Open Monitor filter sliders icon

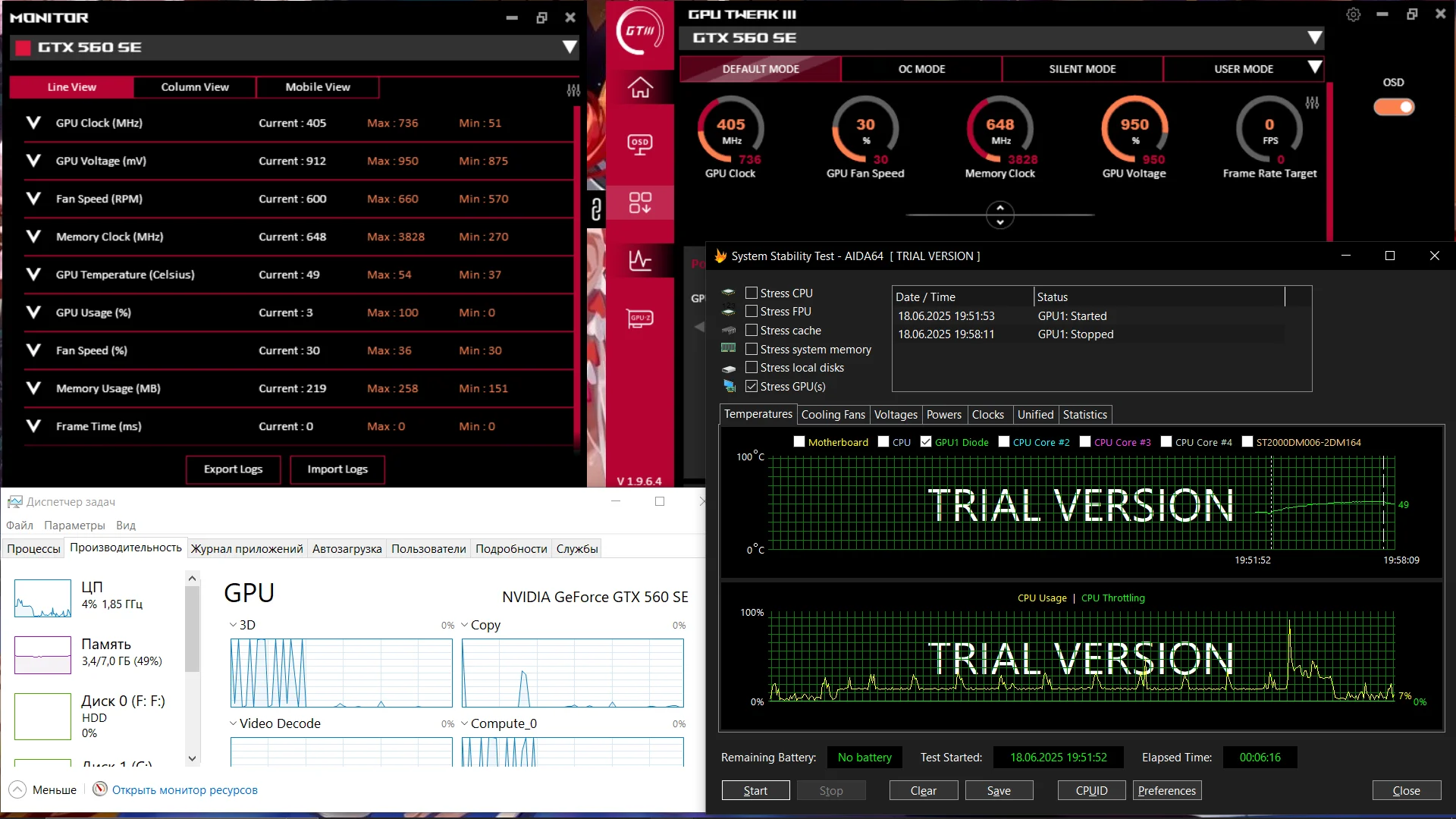click(573, 90)
